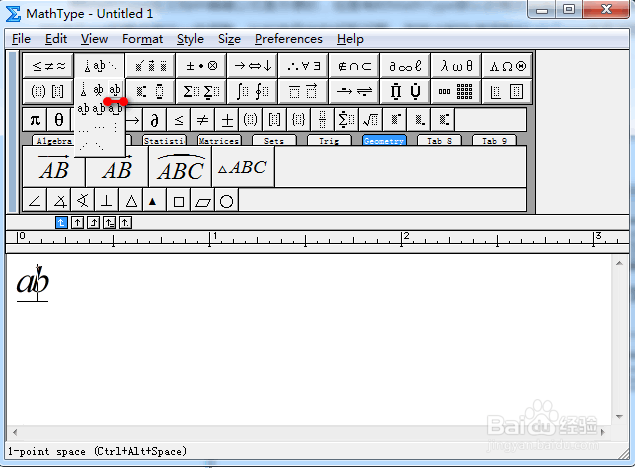The width and height of the screenshot is (635, 468).
Task: Choose the alignment mark from spaces dropdown
Action: click(83, 89)
